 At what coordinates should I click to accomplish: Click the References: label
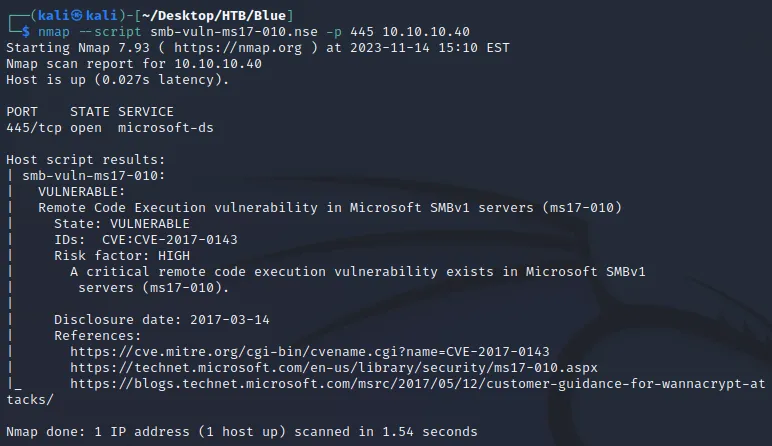(97, 336)
